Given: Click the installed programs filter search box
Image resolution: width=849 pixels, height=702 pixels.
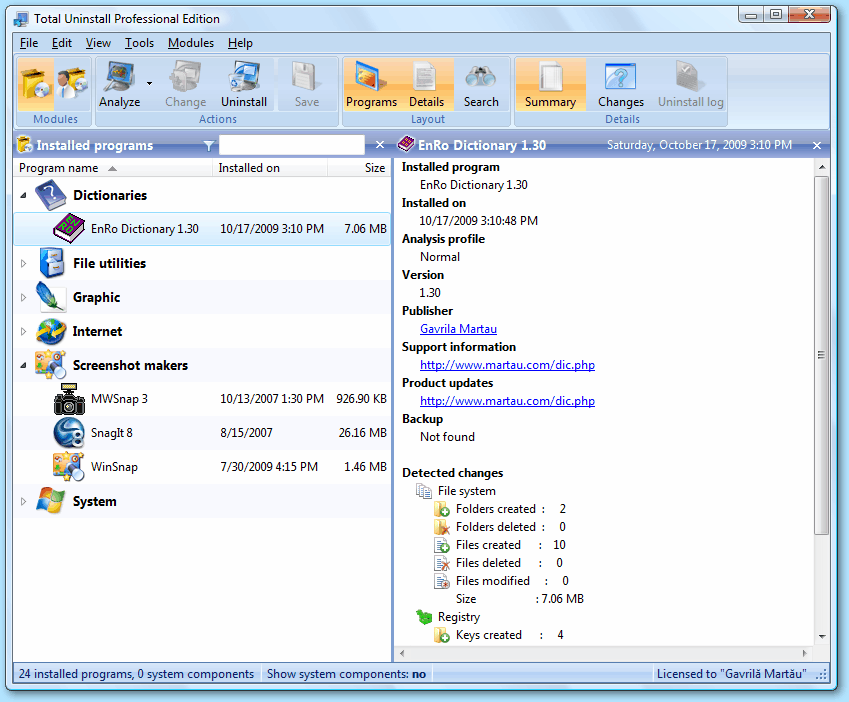Looking at the screenshot, I should click(x=291, y=145).
